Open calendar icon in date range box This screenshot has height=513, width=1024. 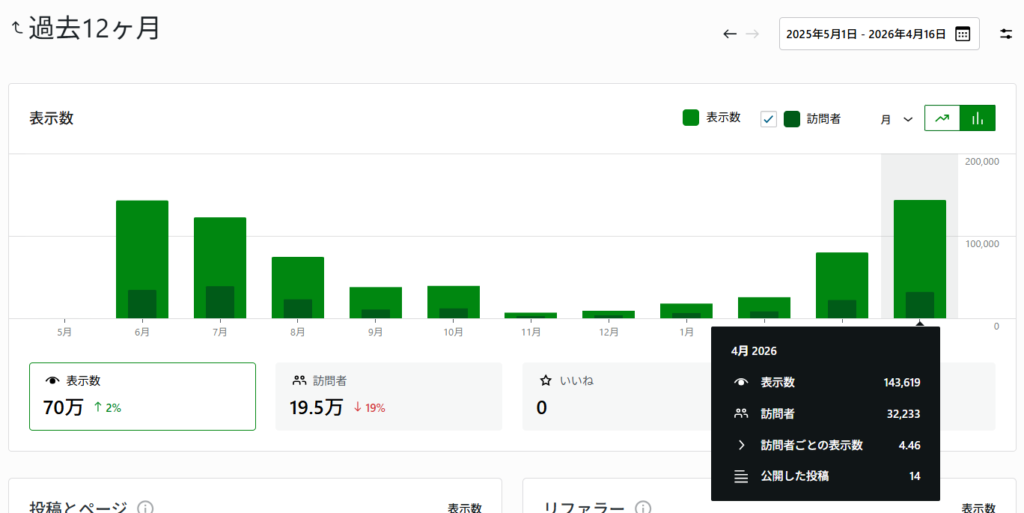click(962, 34)
